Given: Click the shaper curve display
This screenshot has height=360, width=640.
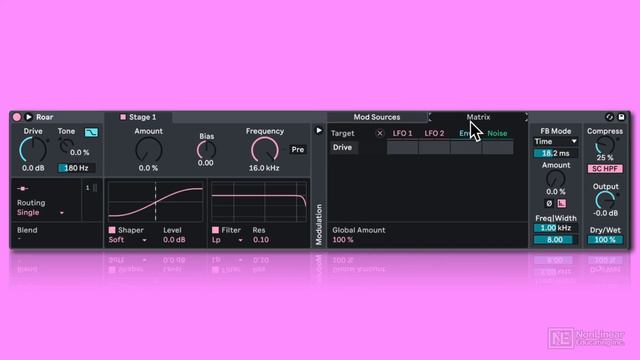Looking at the screenshot, I should 156,202.
